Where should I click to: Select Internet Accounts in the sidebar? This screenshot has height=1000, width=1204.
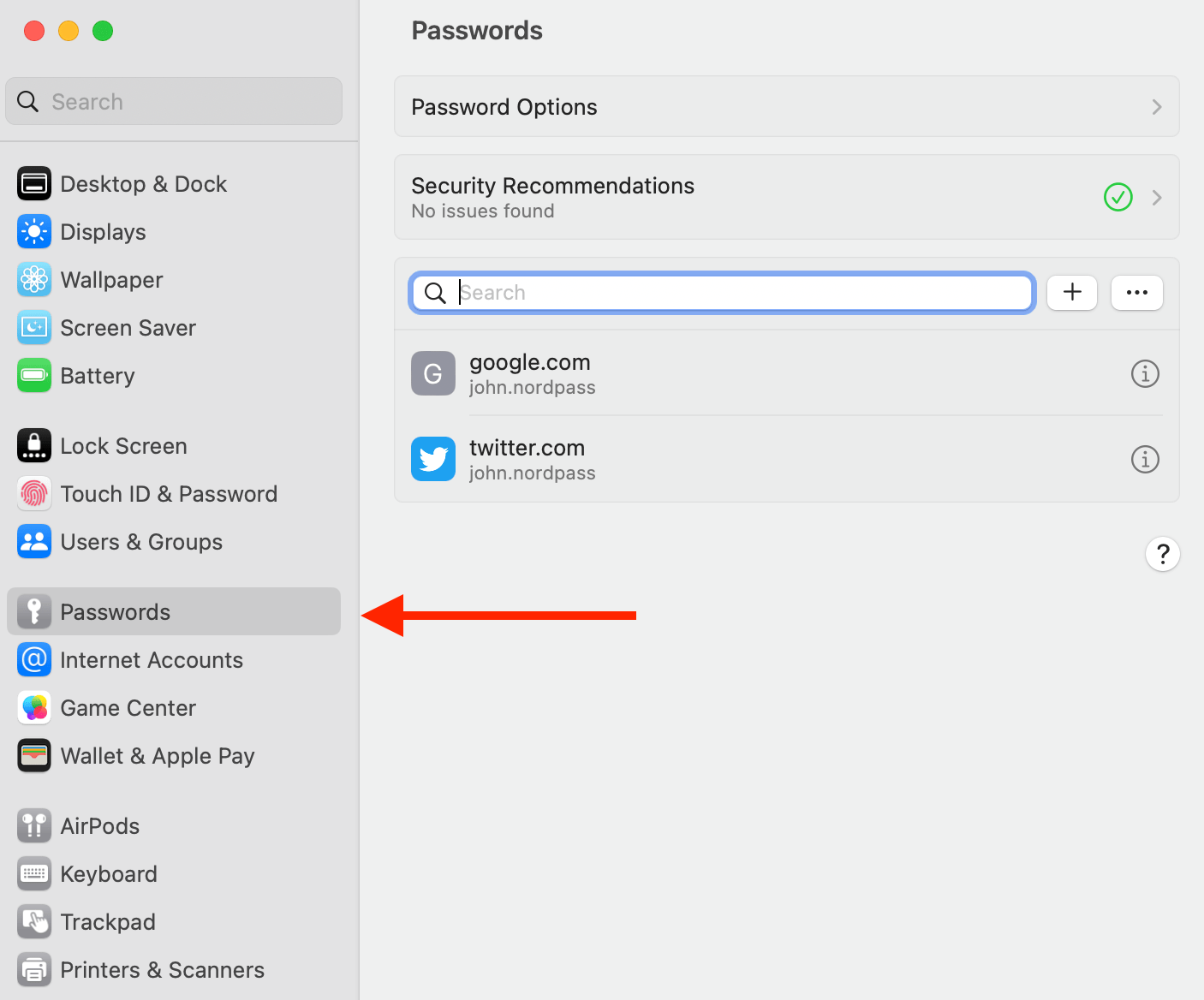(x=152, y=659)
